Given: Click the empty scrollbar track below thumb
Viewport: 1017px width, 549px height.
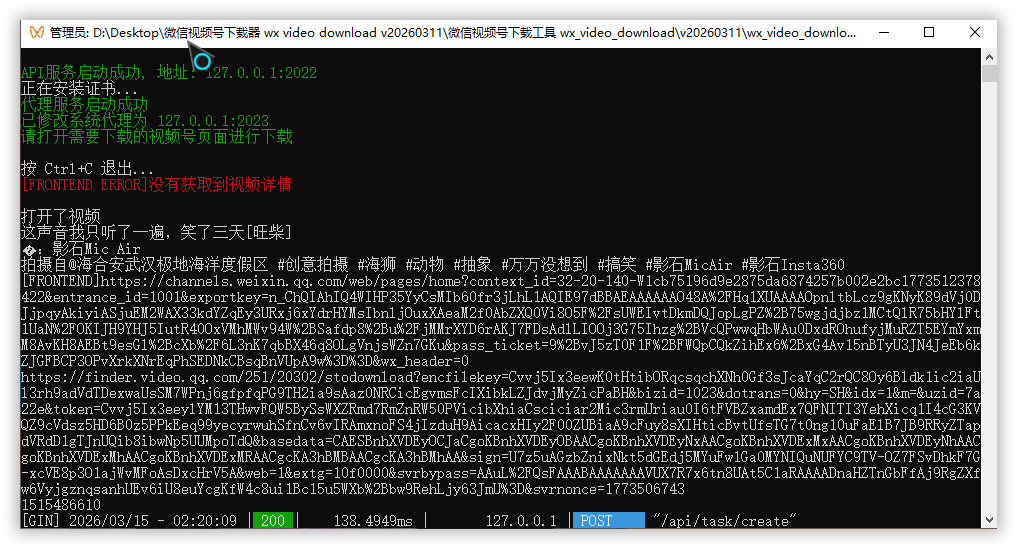Looking at the screenshot, I should (989, 297).
